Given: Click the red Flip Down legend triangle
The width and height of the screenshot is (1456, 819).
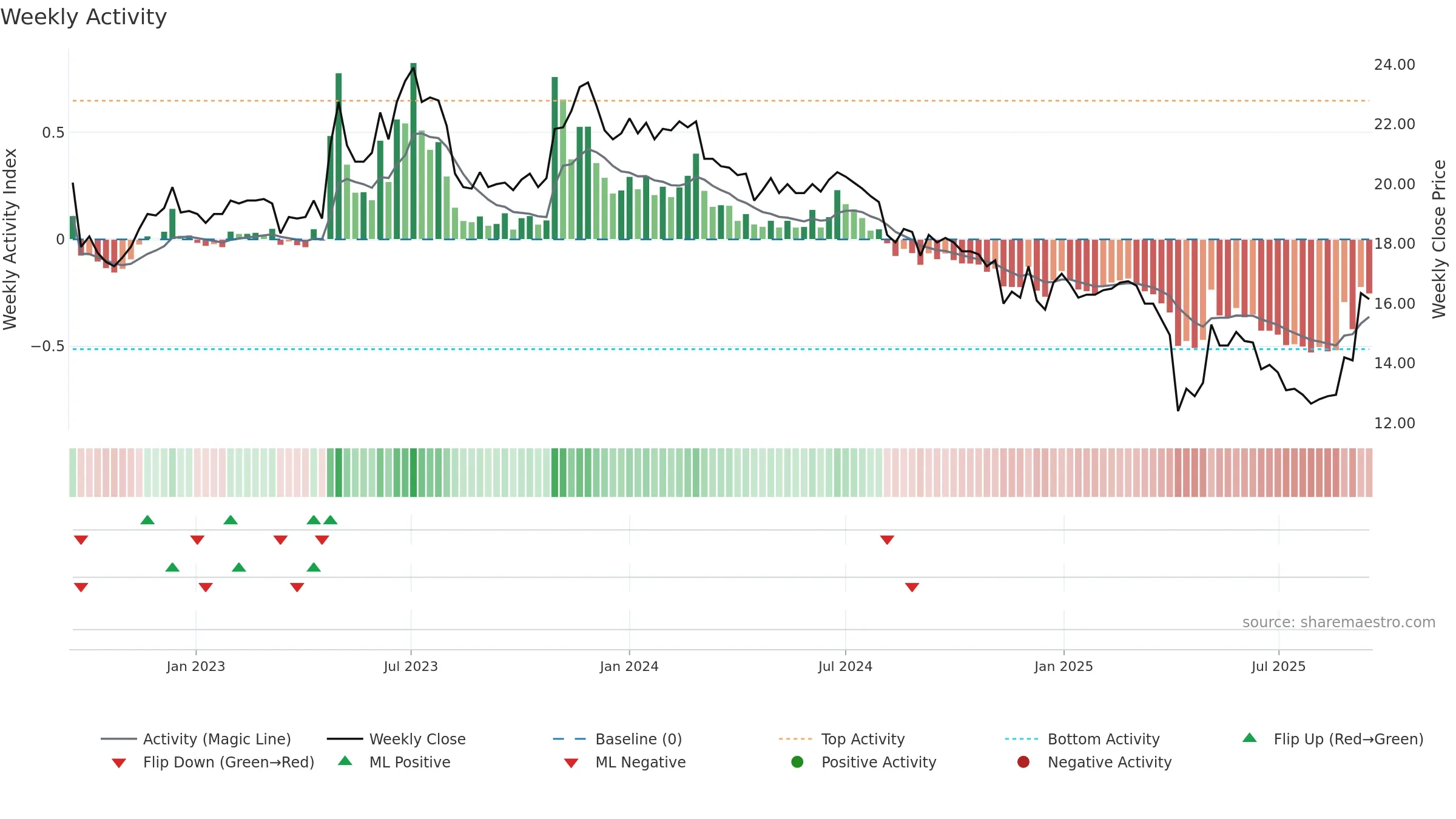Looking at the screenshot, I should (x=119, y=763).
